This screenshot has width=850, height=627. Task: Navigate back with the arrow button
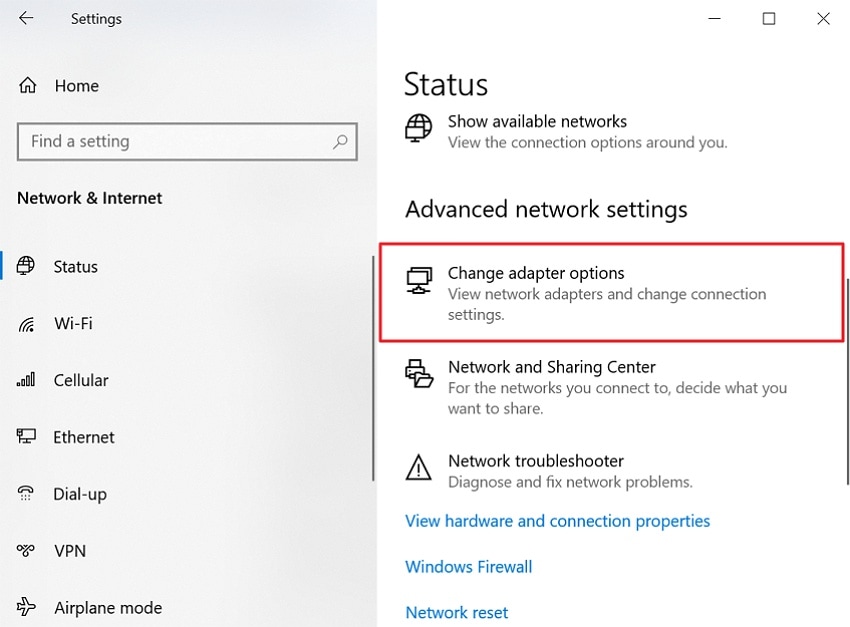point(24,17)
